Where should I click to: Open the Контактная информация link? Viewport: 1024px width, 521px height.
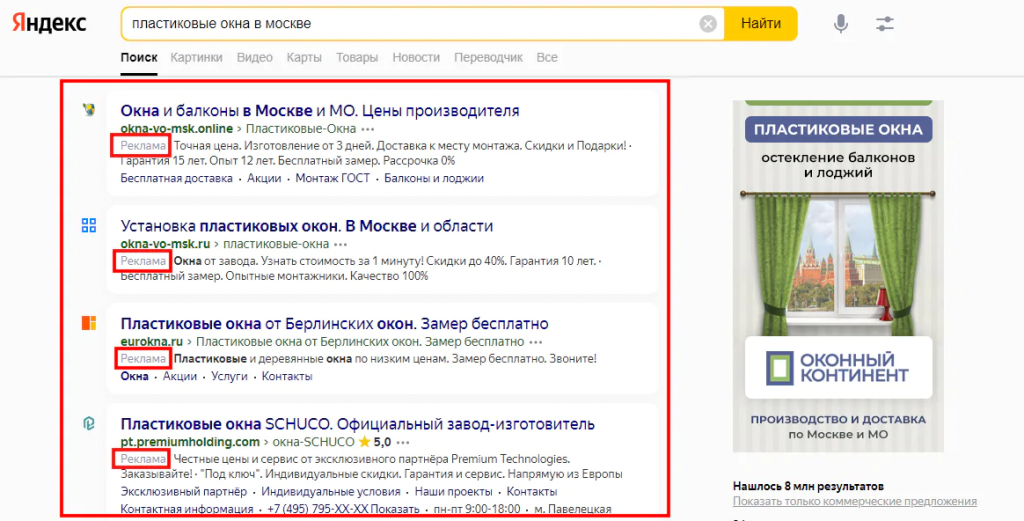point(187,509)
